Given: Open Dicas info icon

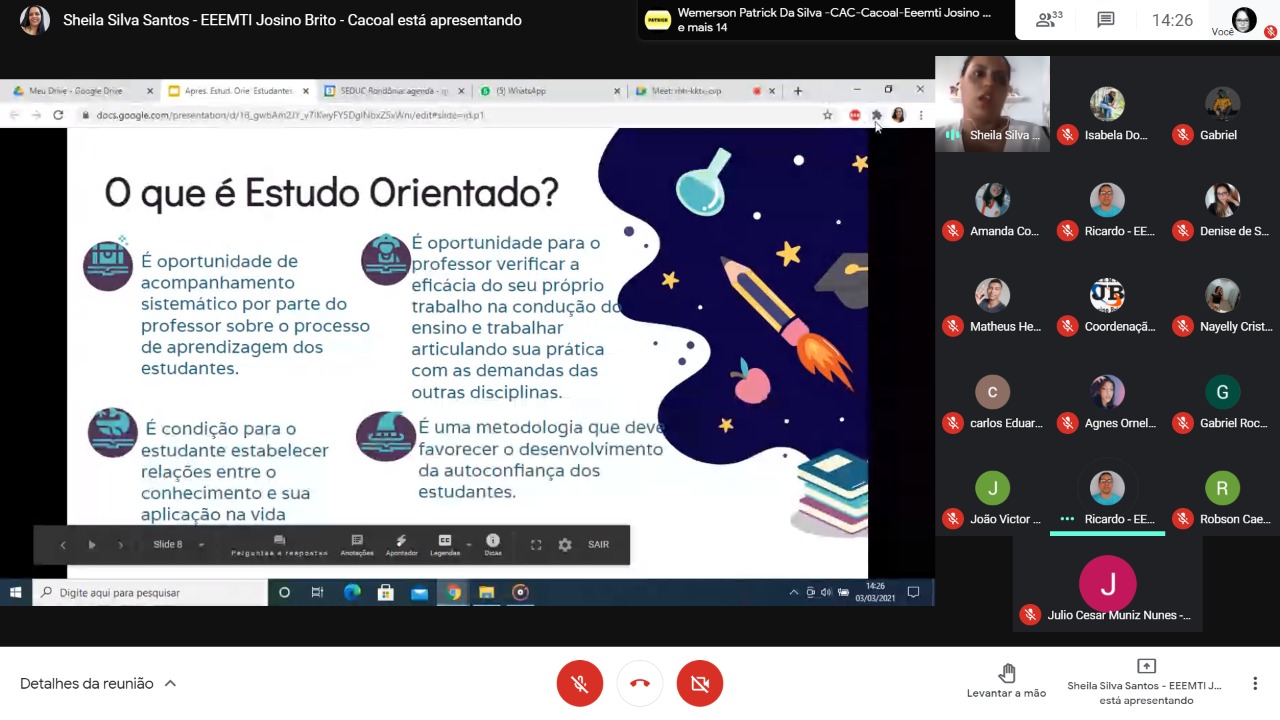Looking at the screenshot, I should 492,545.
